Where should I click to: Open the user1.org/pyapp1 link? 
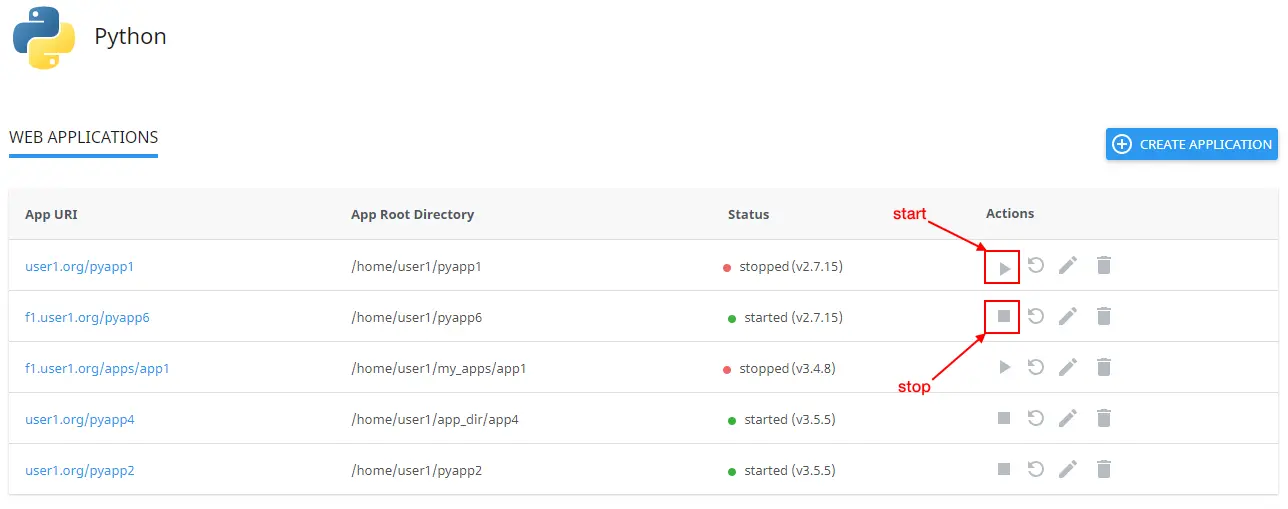(x=79, y=267)
